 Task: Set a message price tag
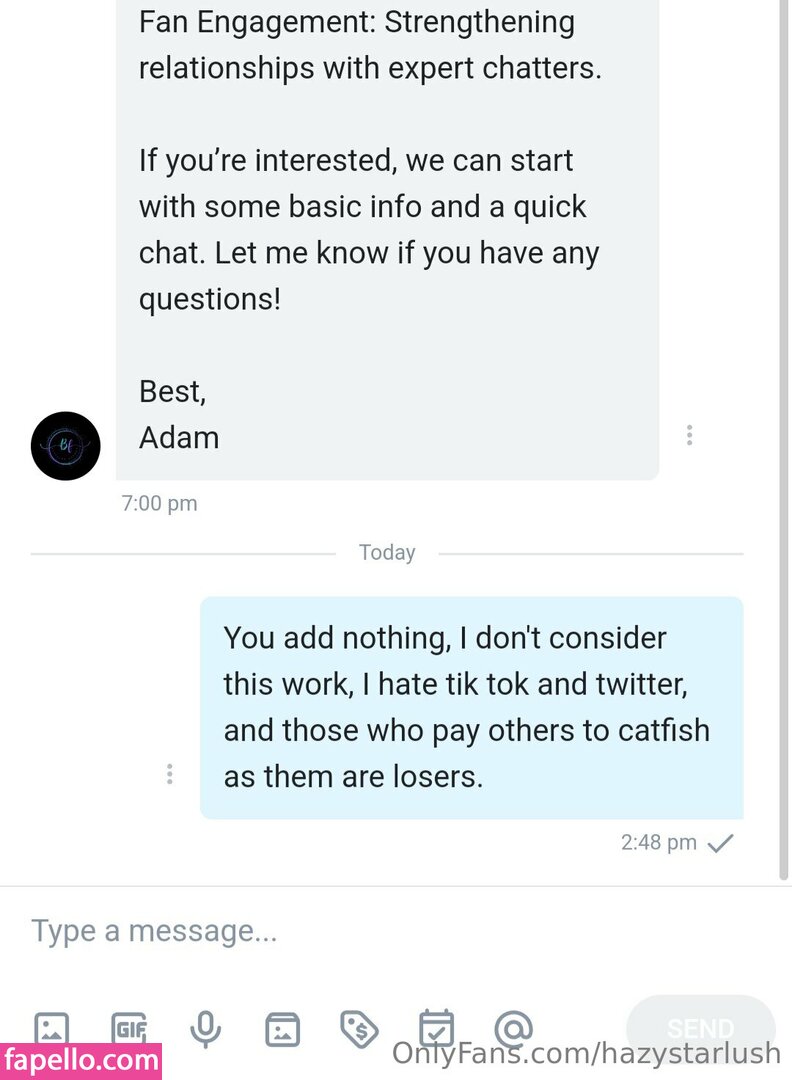pos(359,1027)
